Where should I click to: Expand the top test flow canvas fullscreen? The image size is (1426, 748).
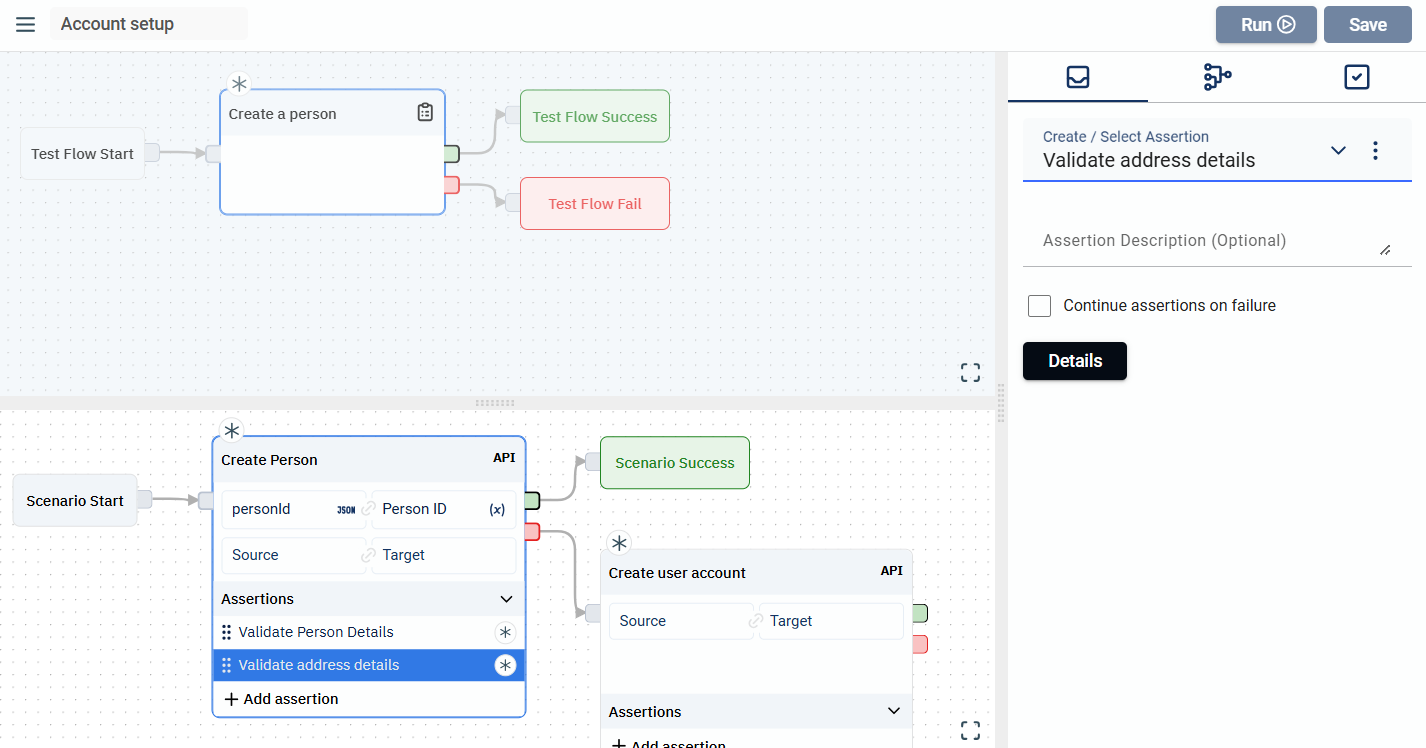point(970,373)
